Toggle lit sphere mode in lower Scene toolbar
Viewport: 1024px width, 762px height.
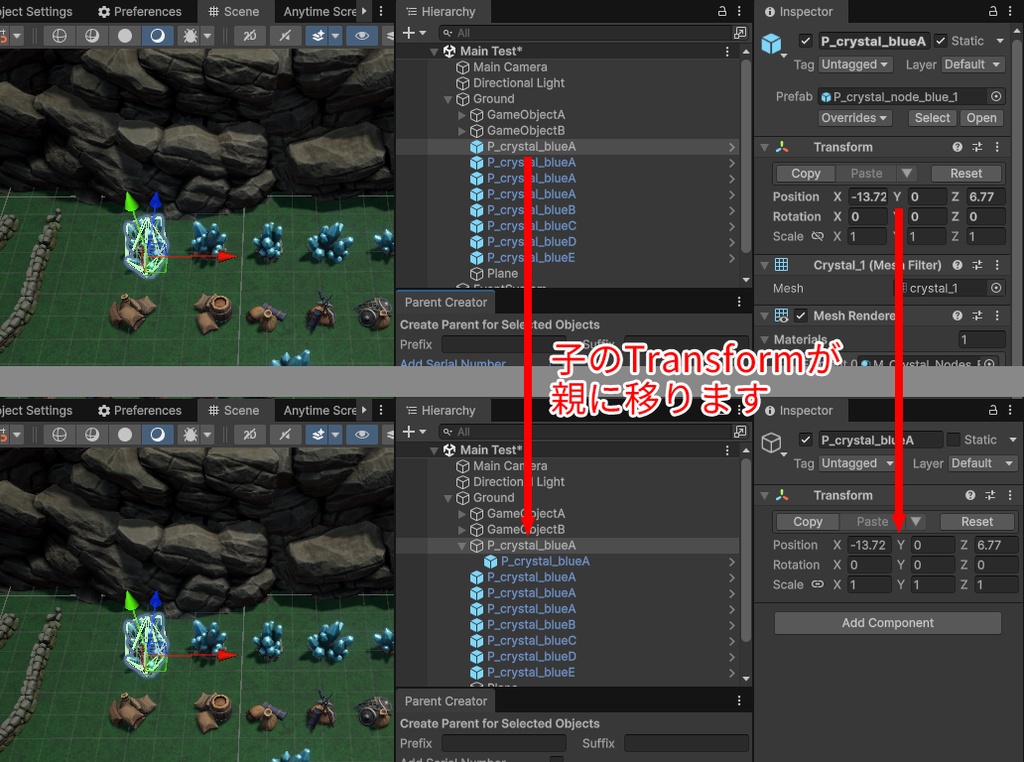click(157, 435)
